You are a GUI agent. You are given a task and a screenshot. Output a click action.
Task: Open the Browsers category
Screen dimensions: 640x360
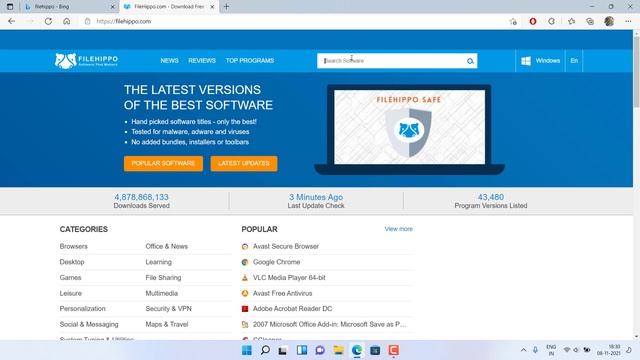(73, 247)
